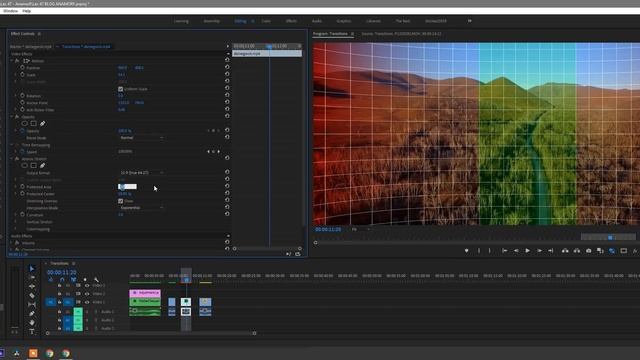Create ellipse mask under Anamorphic Stretch effect
Screen dimensions: 640x360
click(x=24, y=165)
